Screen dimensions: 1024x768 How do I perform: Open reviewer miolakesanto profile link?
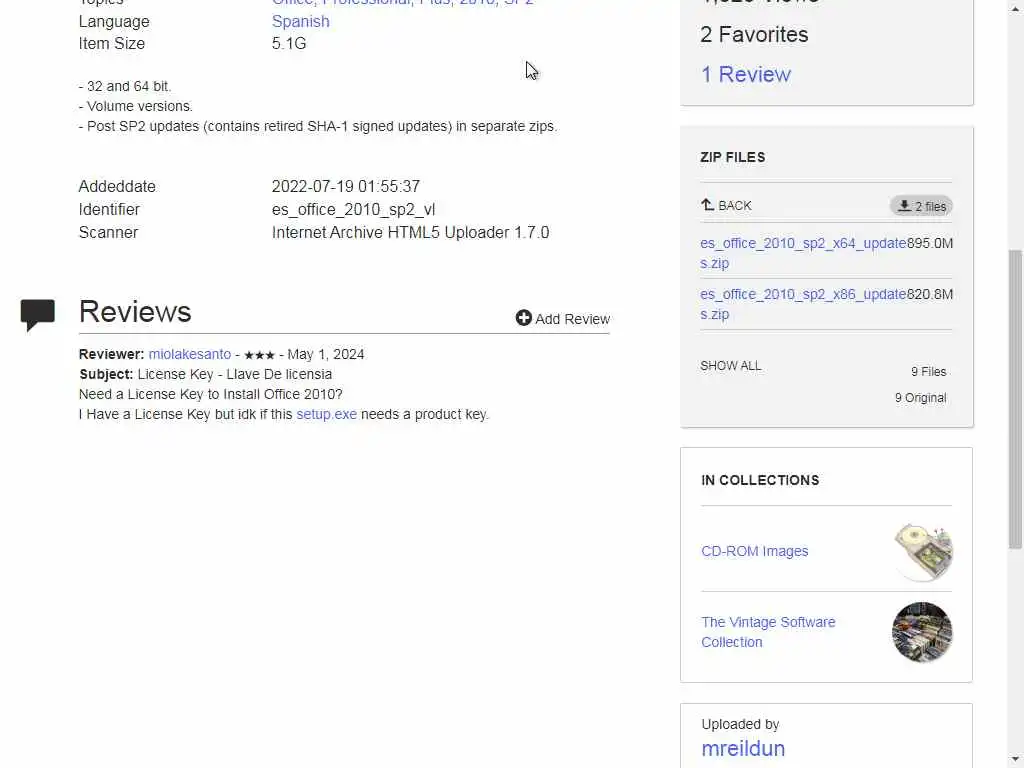point(189,354)
